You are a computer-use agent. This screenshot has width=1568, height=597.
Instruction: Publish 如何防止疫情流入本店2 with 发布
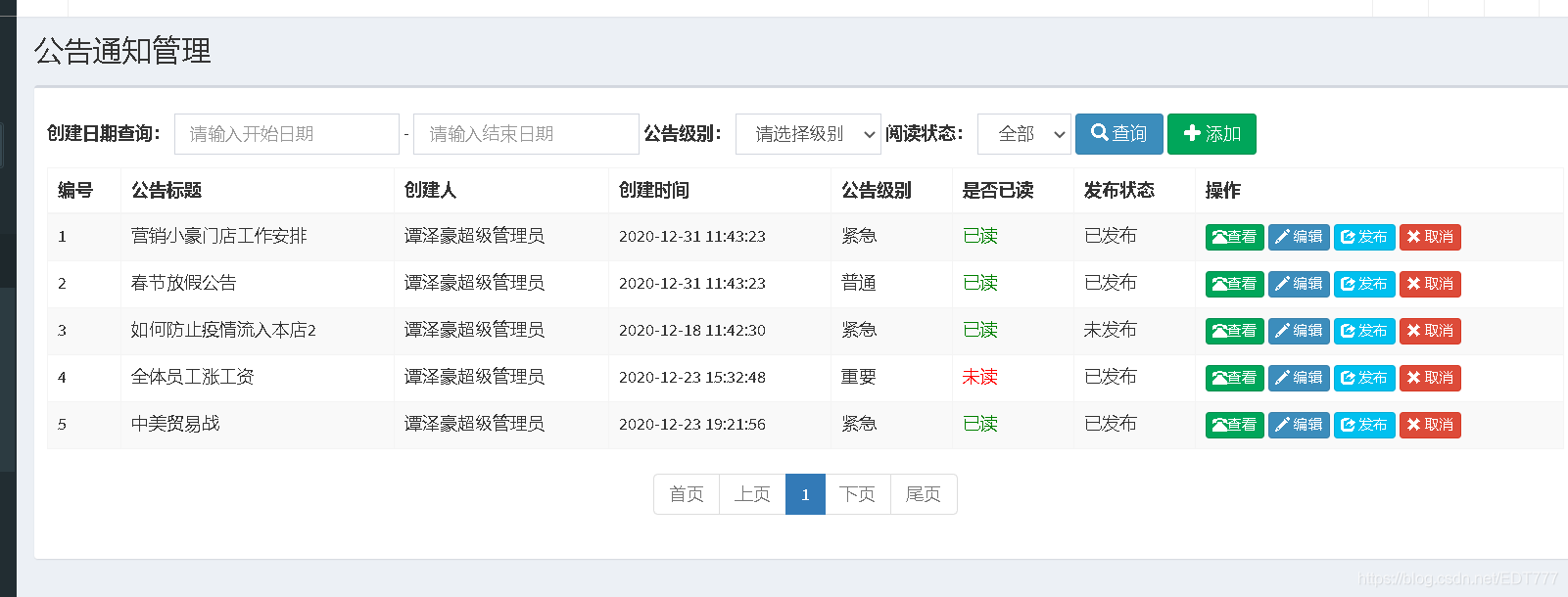(x=1364, y=331)
